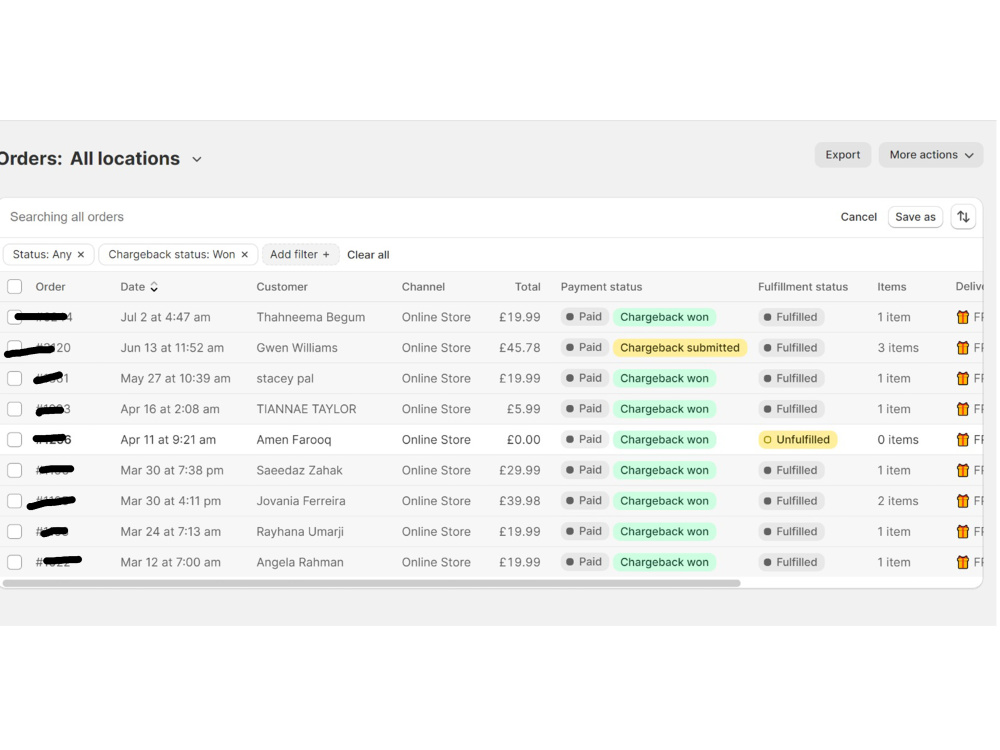Viewport: 1000px width, 750px height.
Task: Check the box for stacey pal's order
Action: click(x=15, y=378)
